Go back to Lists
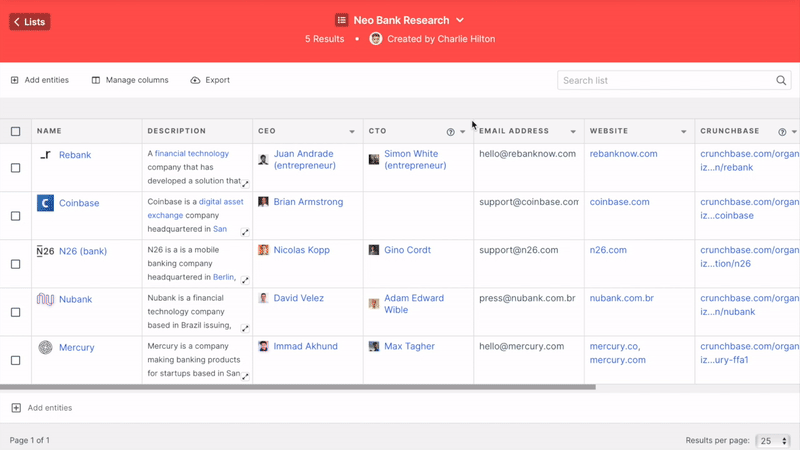This screenshot has height=450, width=800. click(x=30, y=22)
